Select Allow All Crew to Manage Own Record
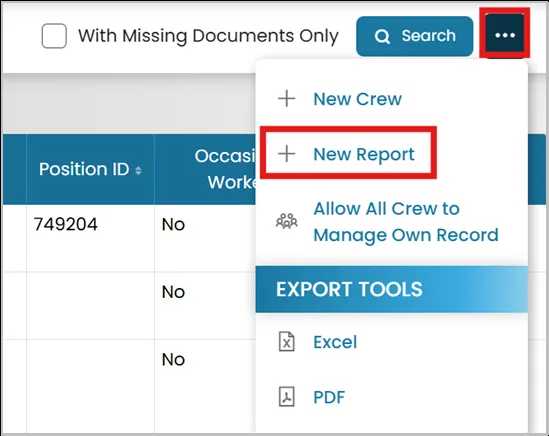Screen dimensions: 549x436 [x=405, y=222]
